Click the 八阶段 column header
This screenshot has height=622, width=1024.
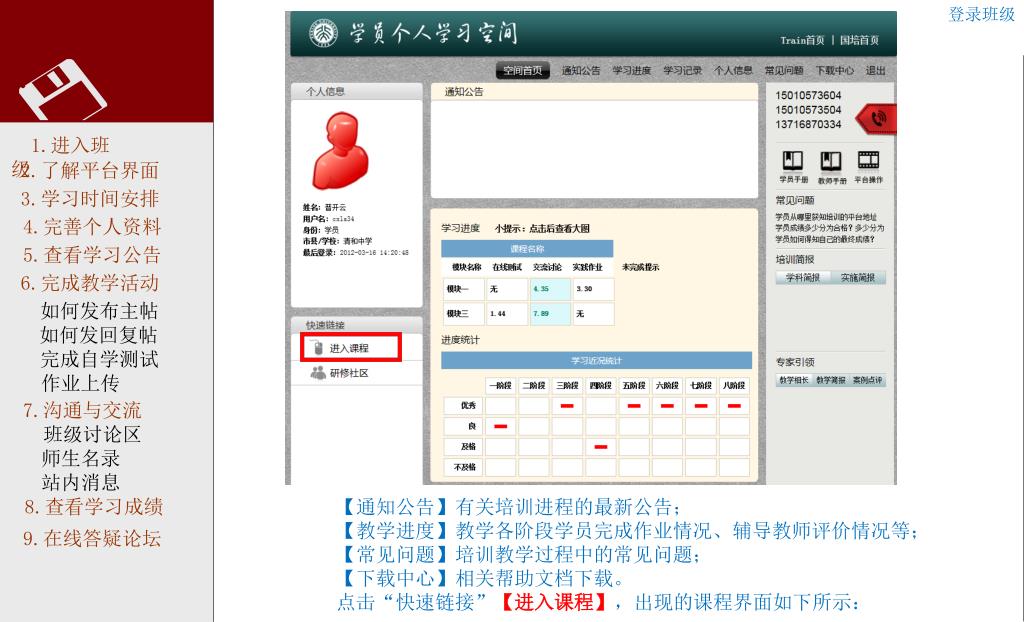pos(734,385)
